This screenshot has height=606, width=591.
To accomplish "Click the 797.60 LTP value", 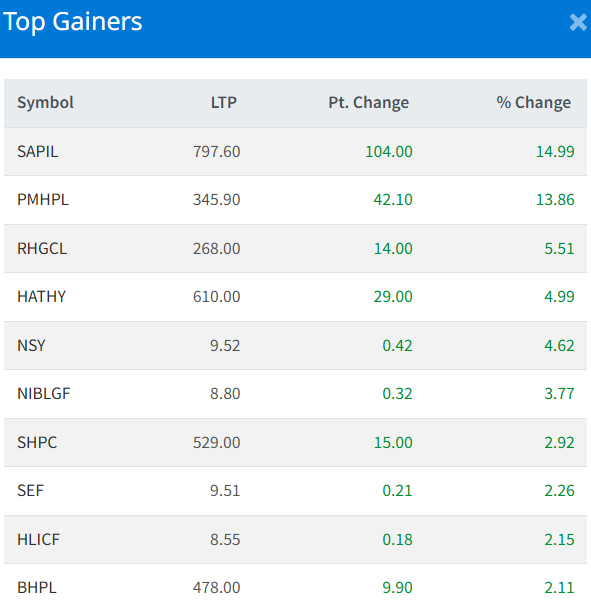I will click(216, 152).
